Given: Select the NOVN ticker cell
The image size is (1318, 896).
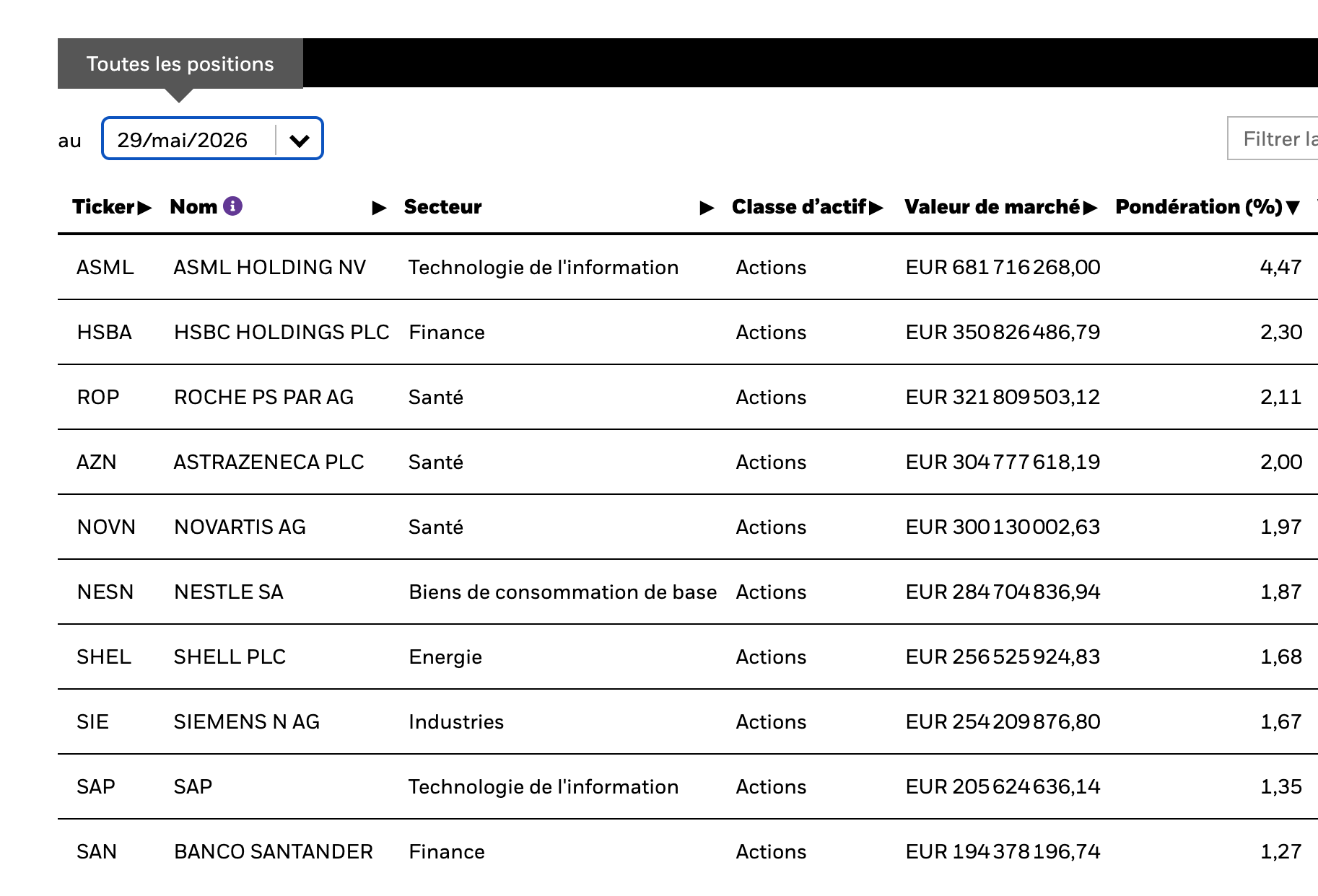Looking at the screenshot, I should (106, 527).
